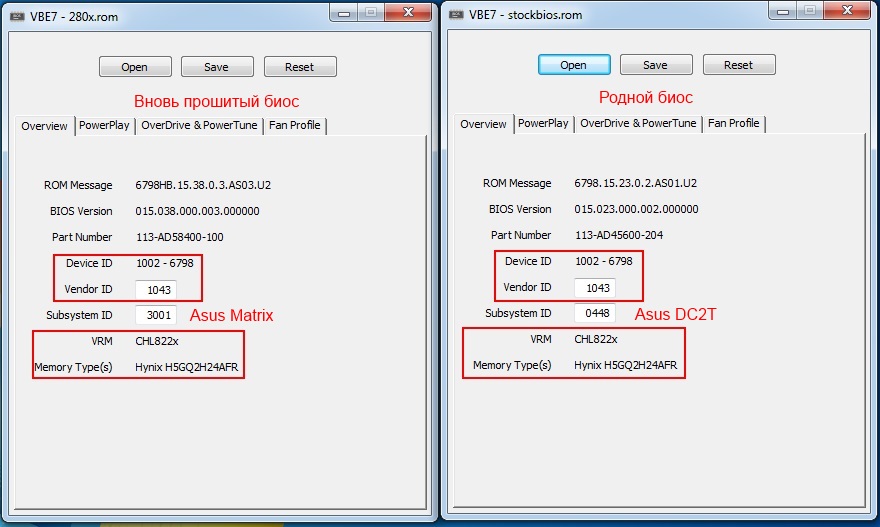
Task: Click Hynix H5GQ2H24AFR in stockbios.rom window
Action: tap(626, 365)
